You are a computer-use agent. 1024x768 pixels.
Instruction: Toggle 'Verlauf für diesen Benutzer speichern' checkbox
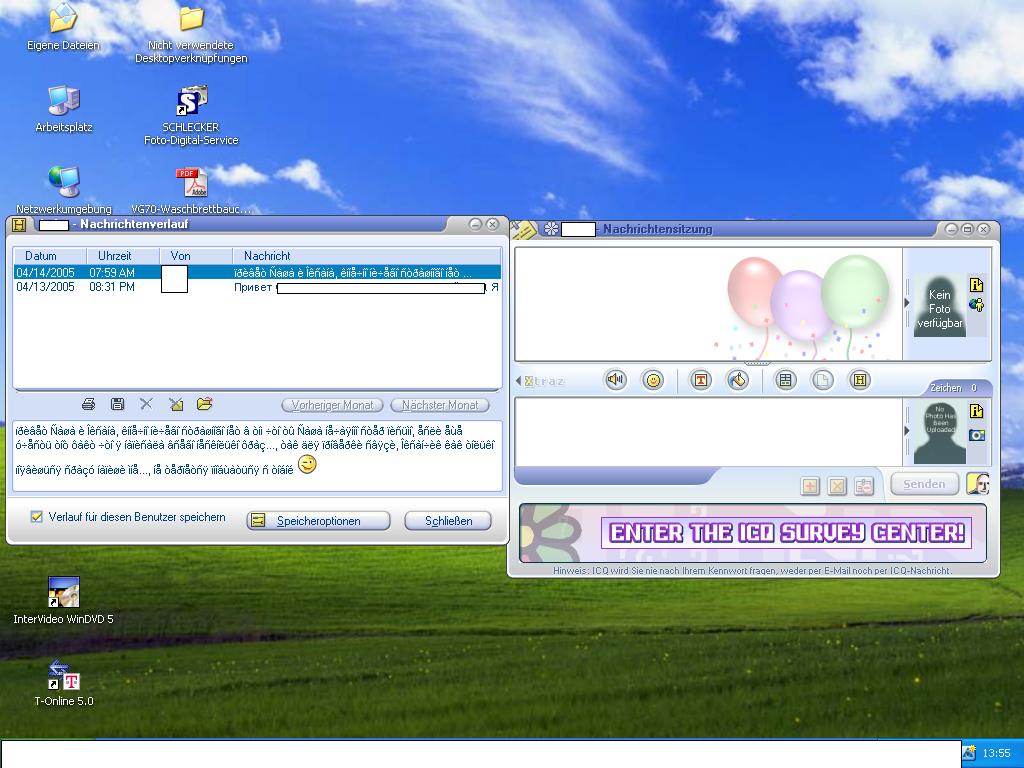click(37, 517)
